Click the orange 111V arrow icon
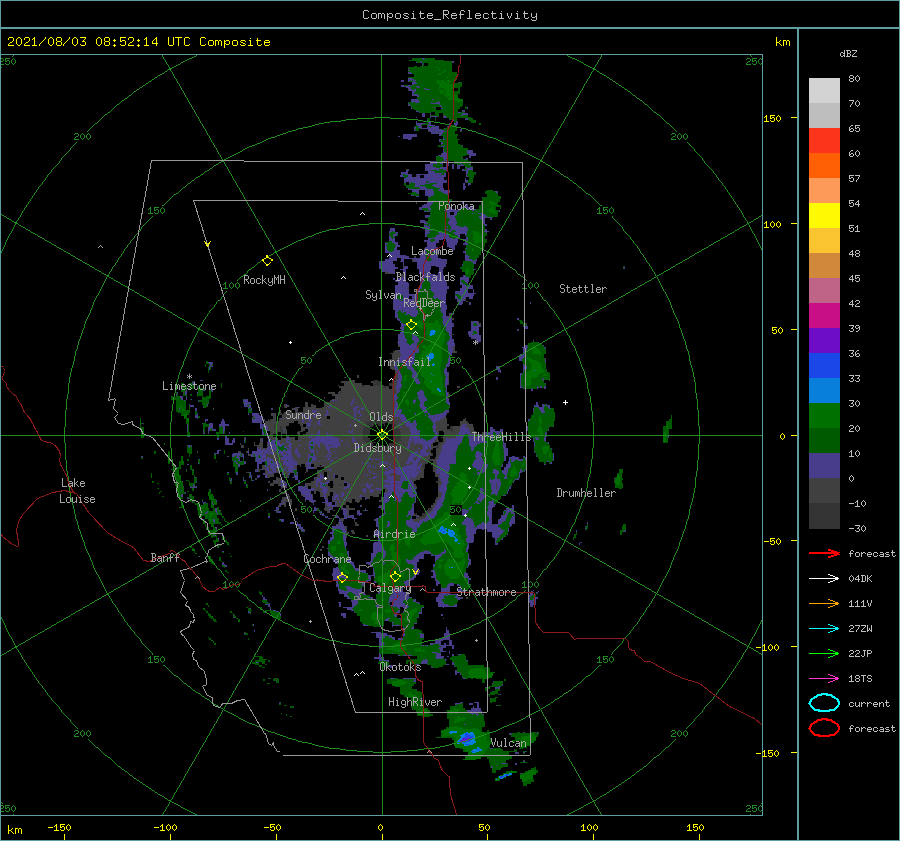 pyautogui.click(x=824, y=603)
